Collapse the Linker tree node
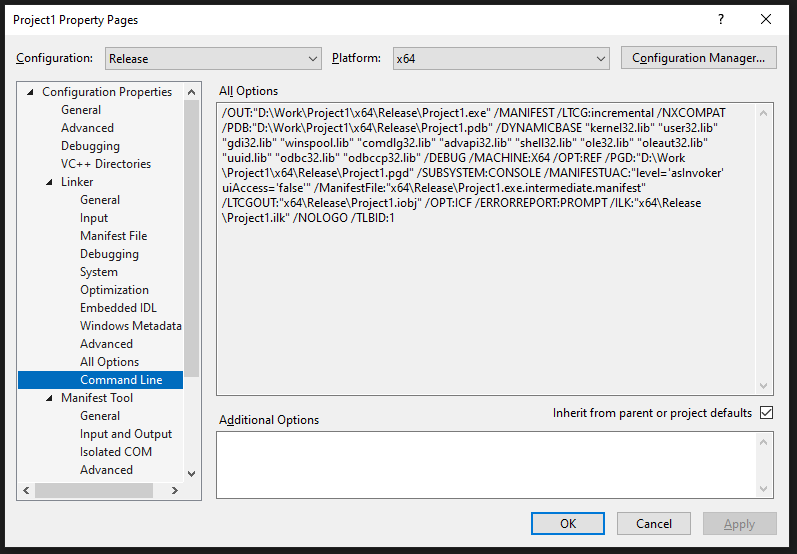 [50, 182]
